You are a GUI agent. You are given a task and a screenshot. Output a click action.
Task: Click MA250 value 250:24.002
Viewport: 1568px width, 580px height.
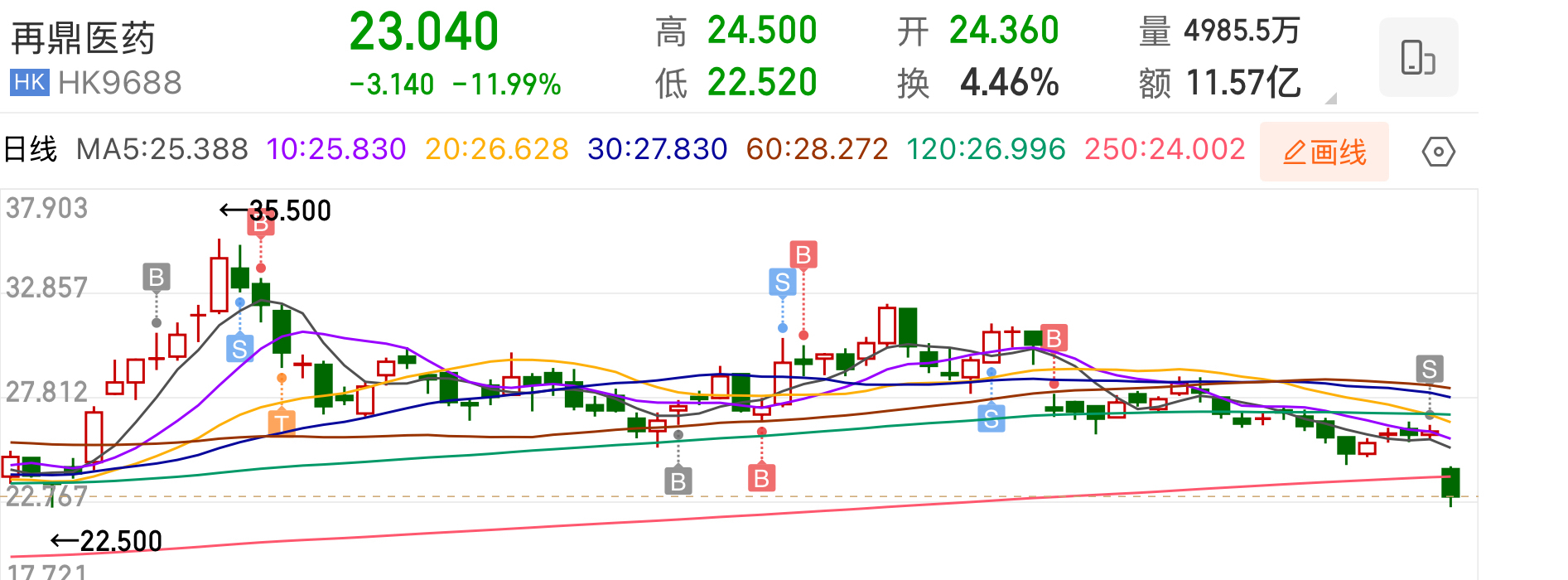(1165, 149)
